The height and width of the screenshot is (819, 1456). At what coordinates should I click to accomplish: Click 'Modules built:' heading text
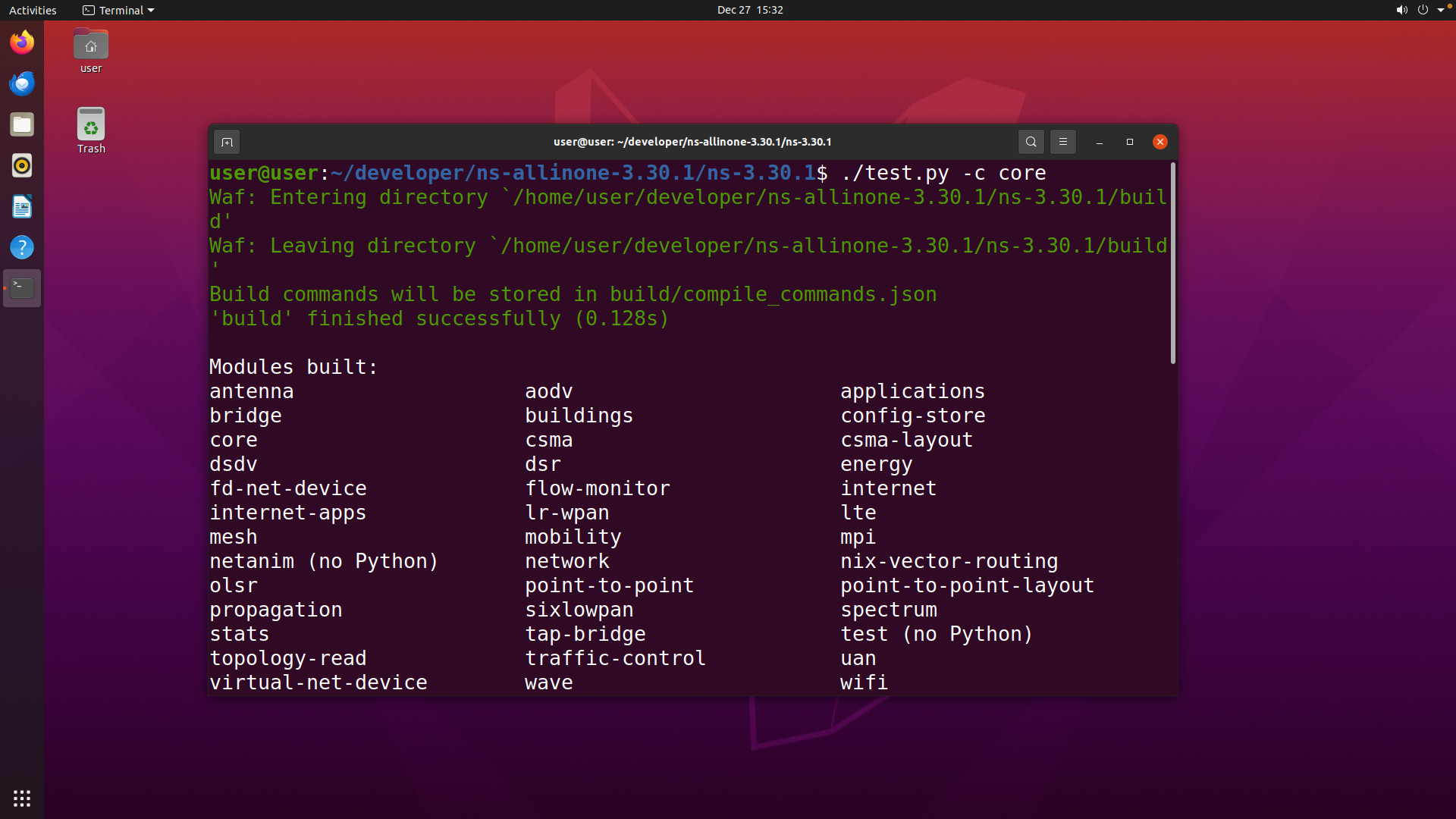coord(293,367)
